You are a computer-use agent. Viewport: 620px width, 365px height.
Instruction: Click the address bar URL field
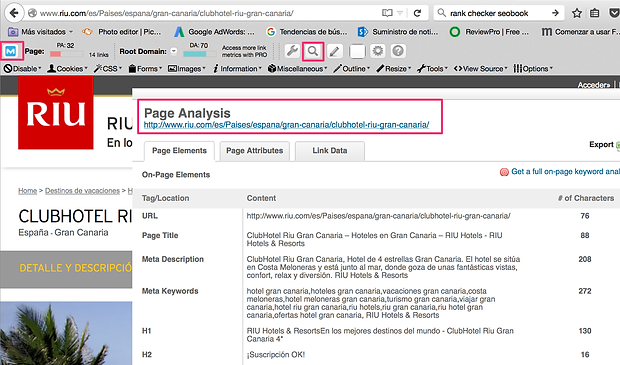[x=206, y=13]
